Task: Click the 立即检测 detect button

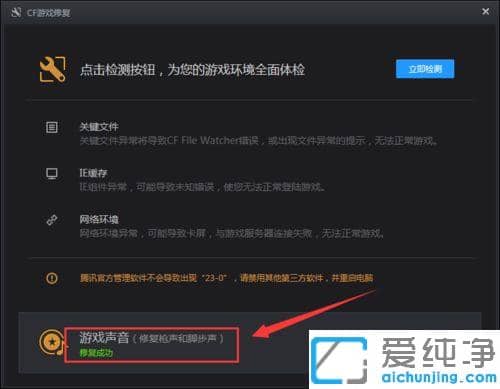Action: click(425, 69)
